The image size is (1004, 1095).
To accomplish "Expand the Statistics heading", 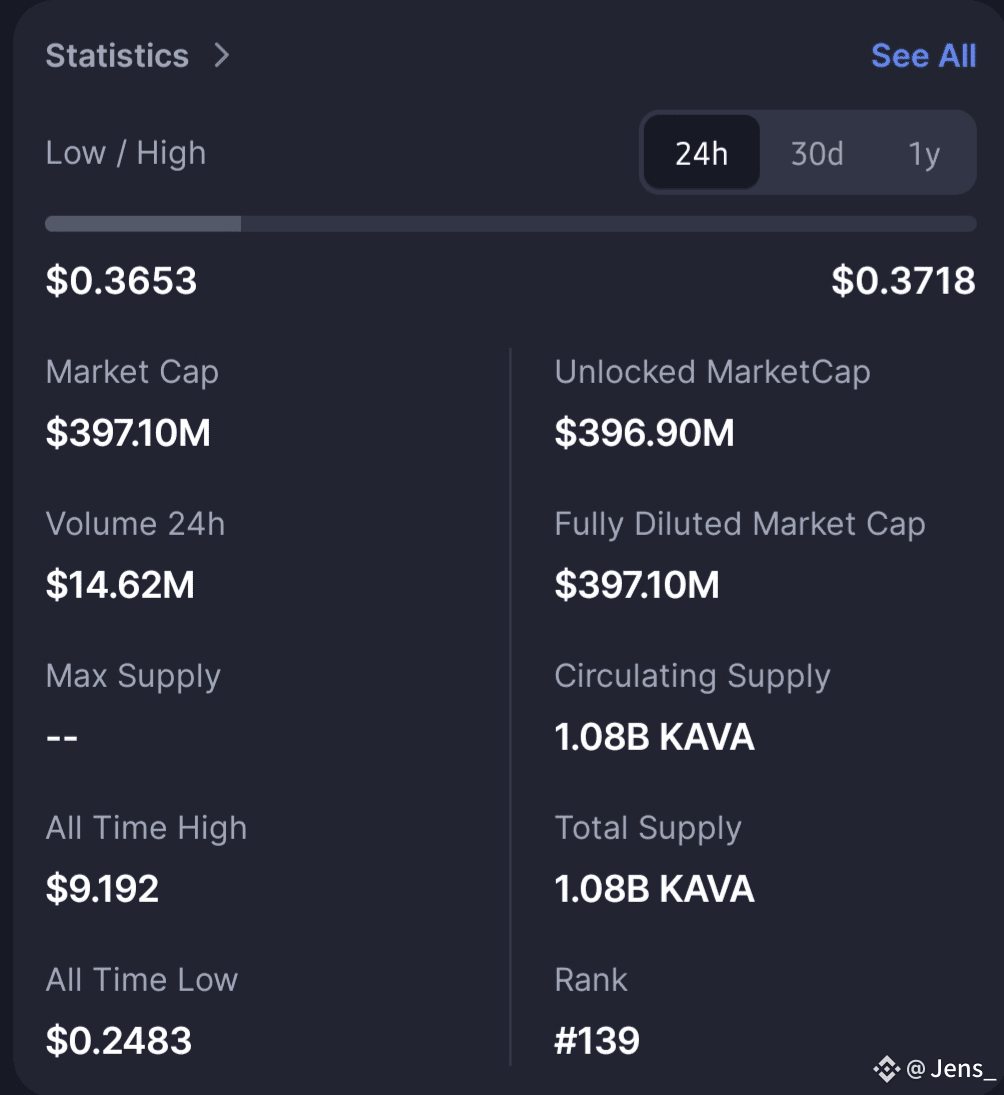I will [117, 55].
